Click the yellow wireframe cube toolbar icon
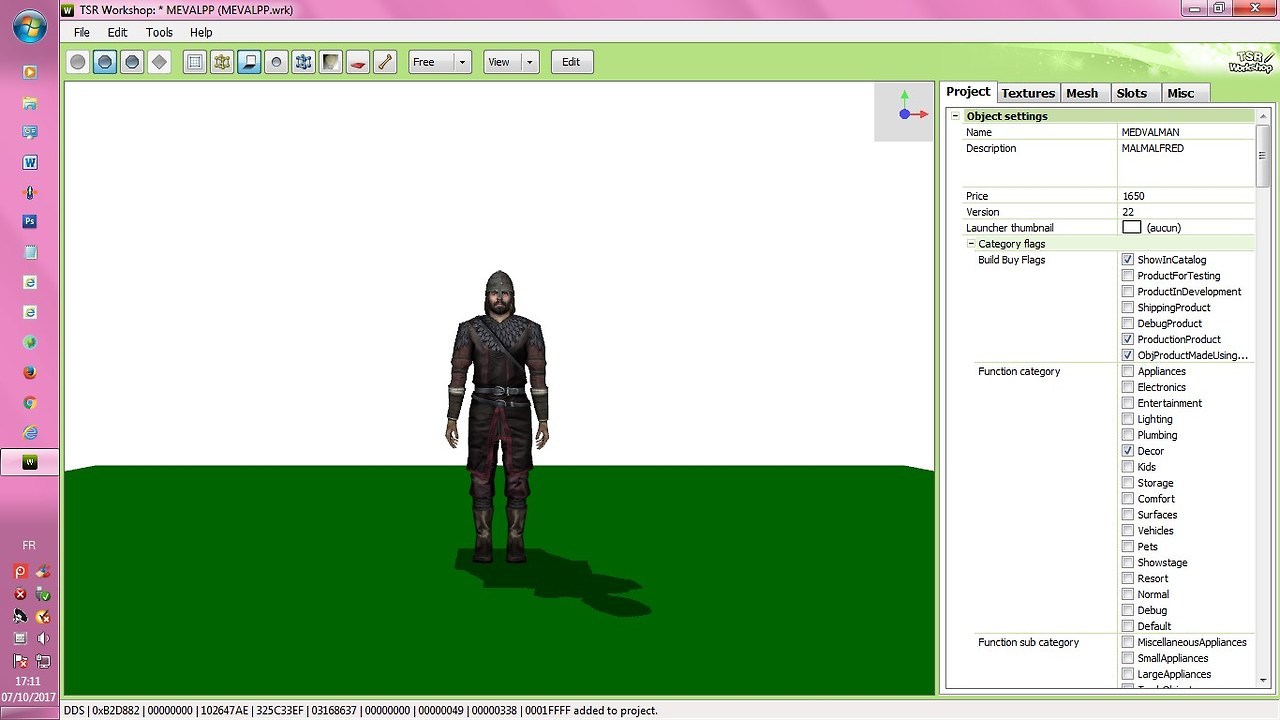1280x720 pixels. point(222,62)
